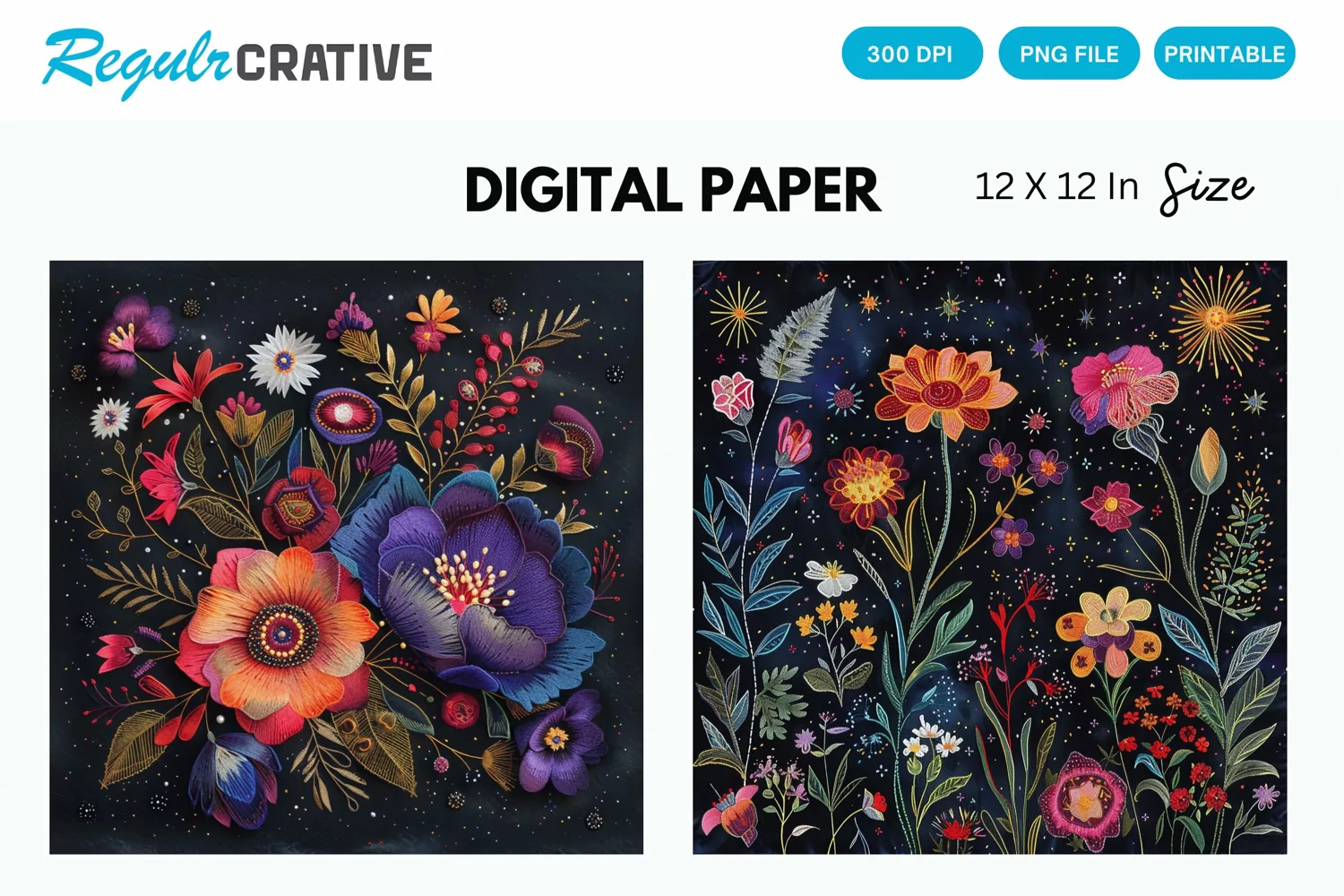Click the yellow sunburst in top-right corner

pos(1219,320)
